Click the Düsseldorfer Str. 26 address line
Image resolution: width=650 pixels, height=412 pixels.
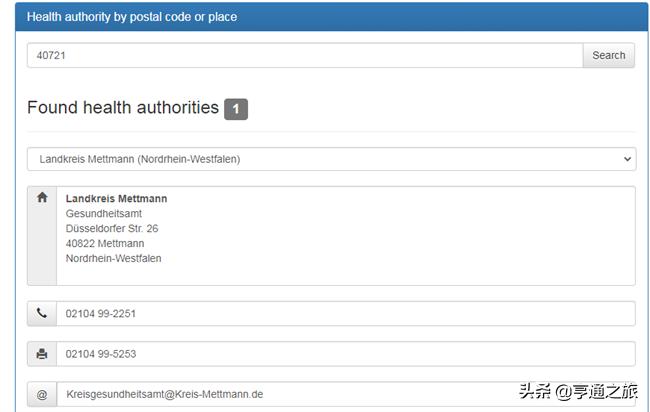point(112,228)
